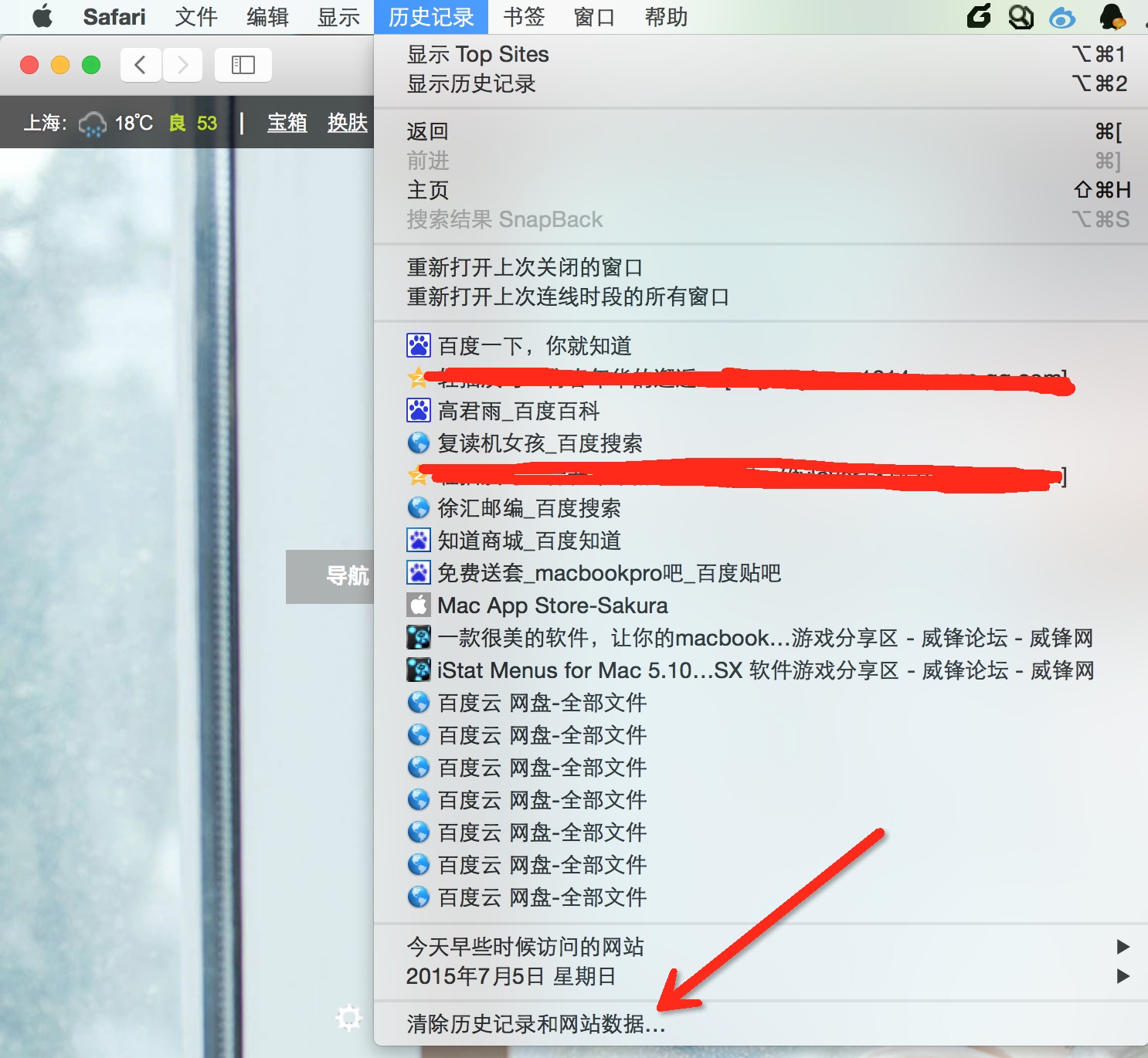Click the 换肤 link on the page
The width and height of the screenshot is (1148, 1058).
point(348,122)
